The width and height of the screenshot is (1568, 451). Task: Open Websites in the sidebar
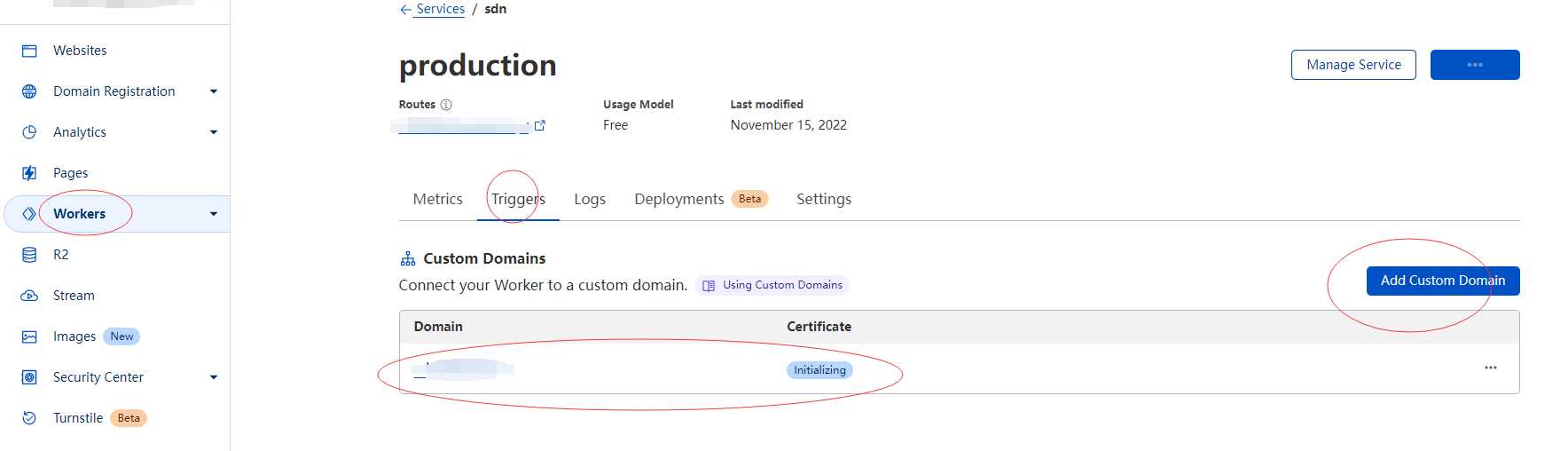coord(80,51)
